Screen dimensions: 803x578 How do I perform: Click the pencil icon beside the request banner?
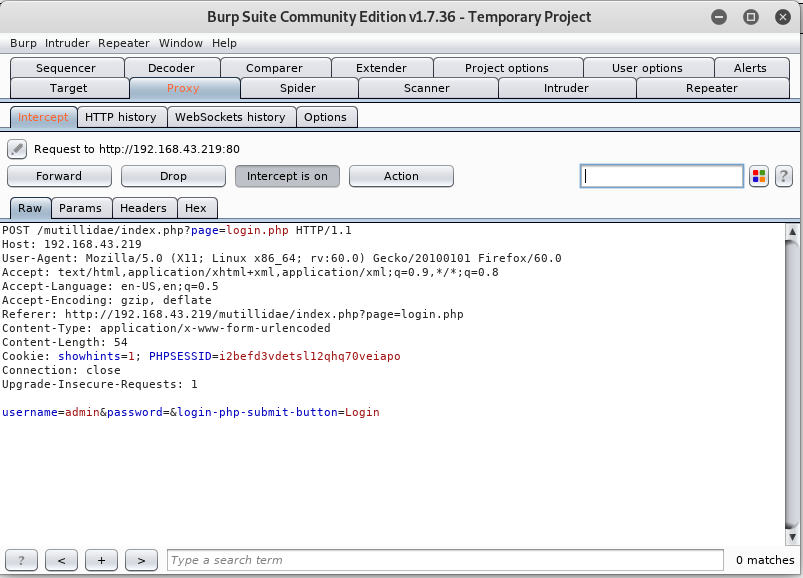tap(16, 148)
